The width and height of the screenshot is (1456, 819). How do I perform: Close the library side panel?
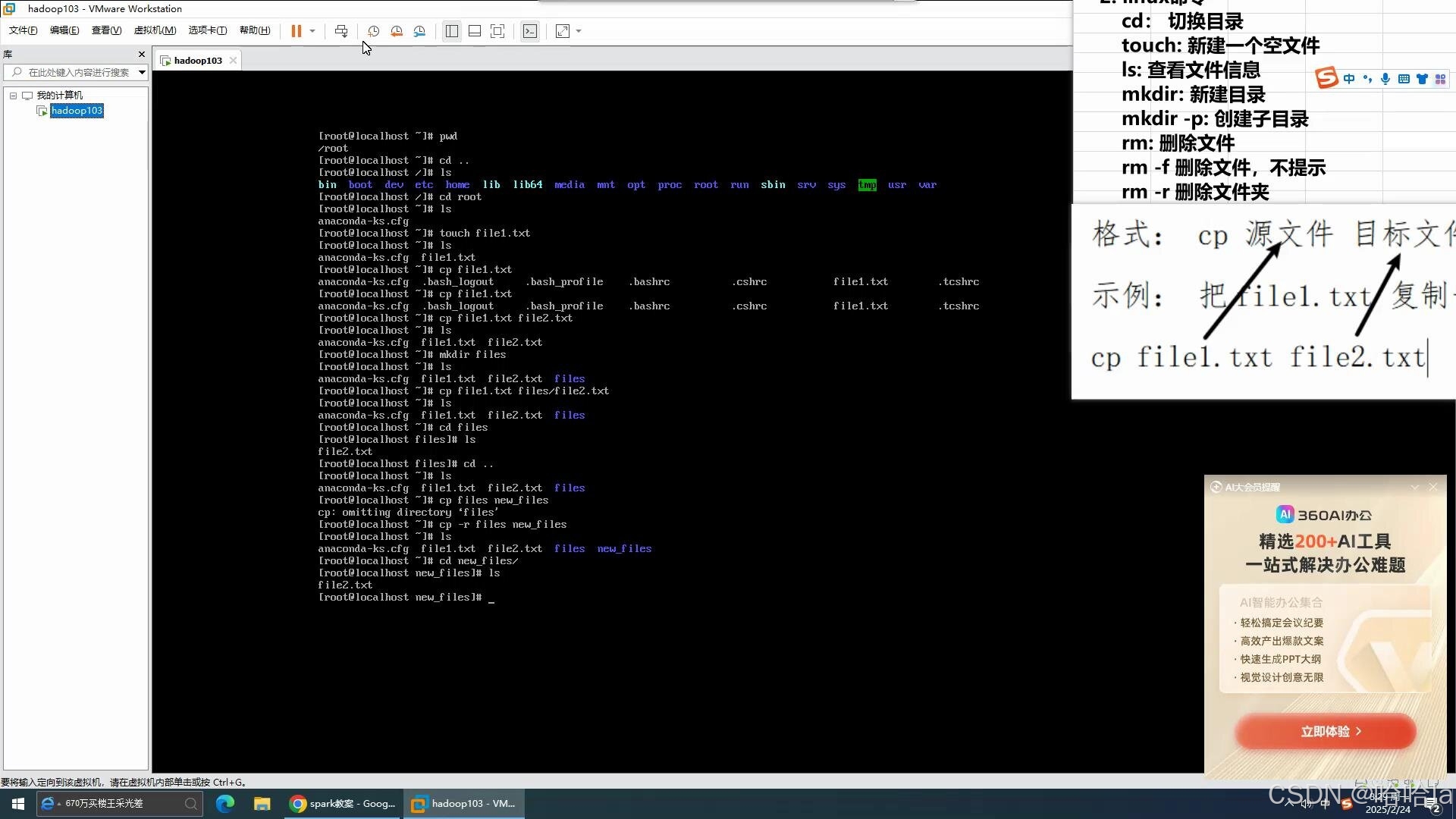(x=141, y=55)
